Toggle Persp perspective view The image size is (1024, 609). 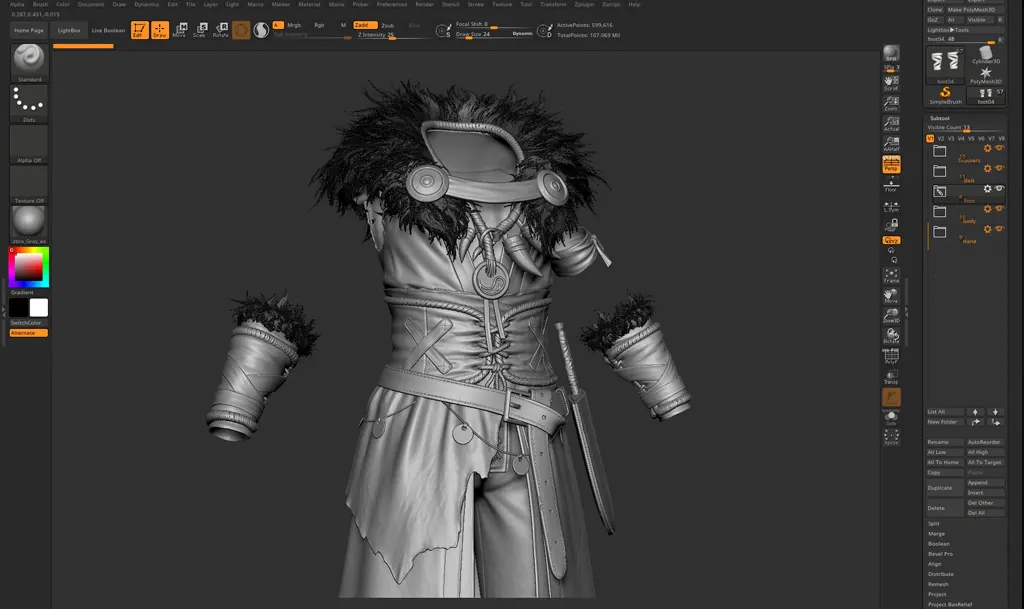(891, 164)
